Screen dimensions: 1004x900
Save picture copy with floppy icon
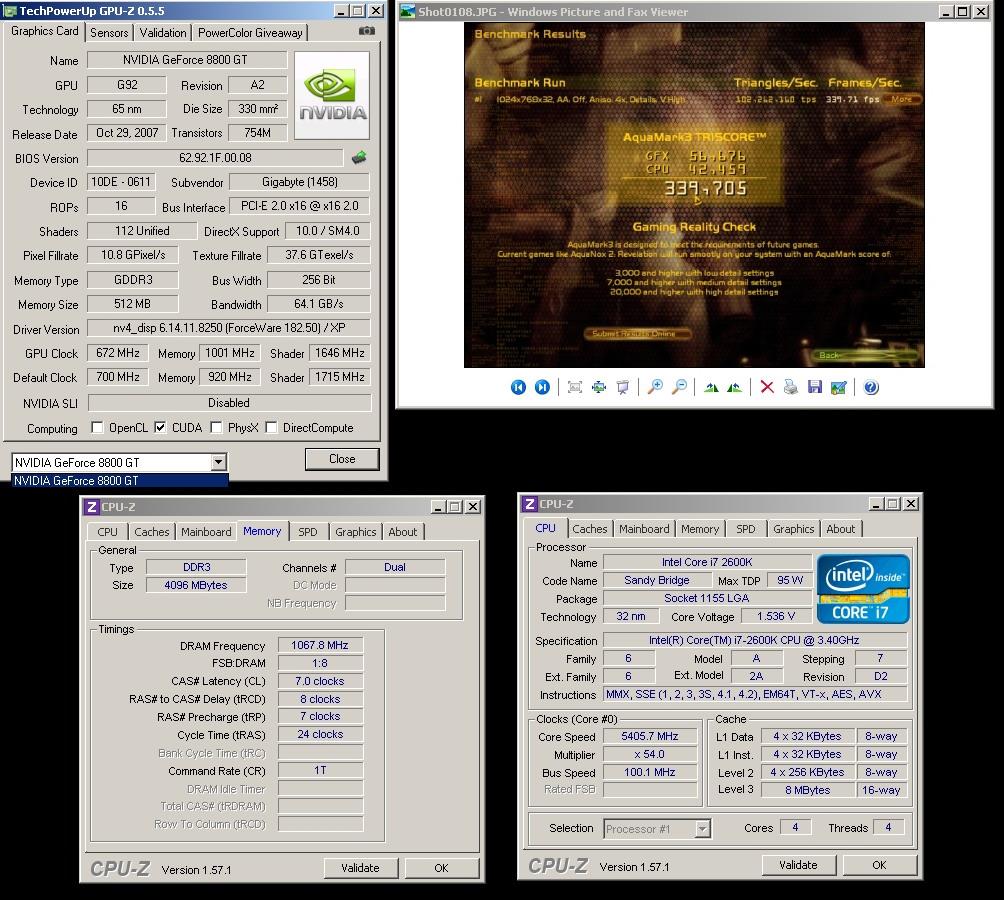(814, 387)
